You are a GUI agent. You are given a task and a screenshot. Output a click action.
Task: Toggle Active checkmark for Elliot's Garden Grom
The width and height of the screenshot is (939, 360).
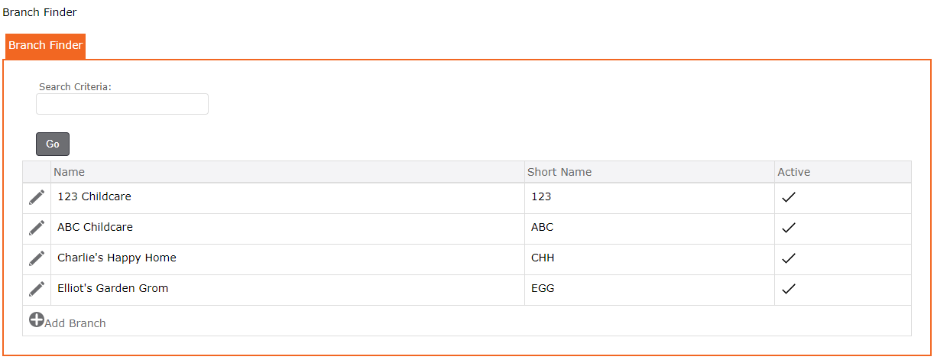click(x=789, y=289)
